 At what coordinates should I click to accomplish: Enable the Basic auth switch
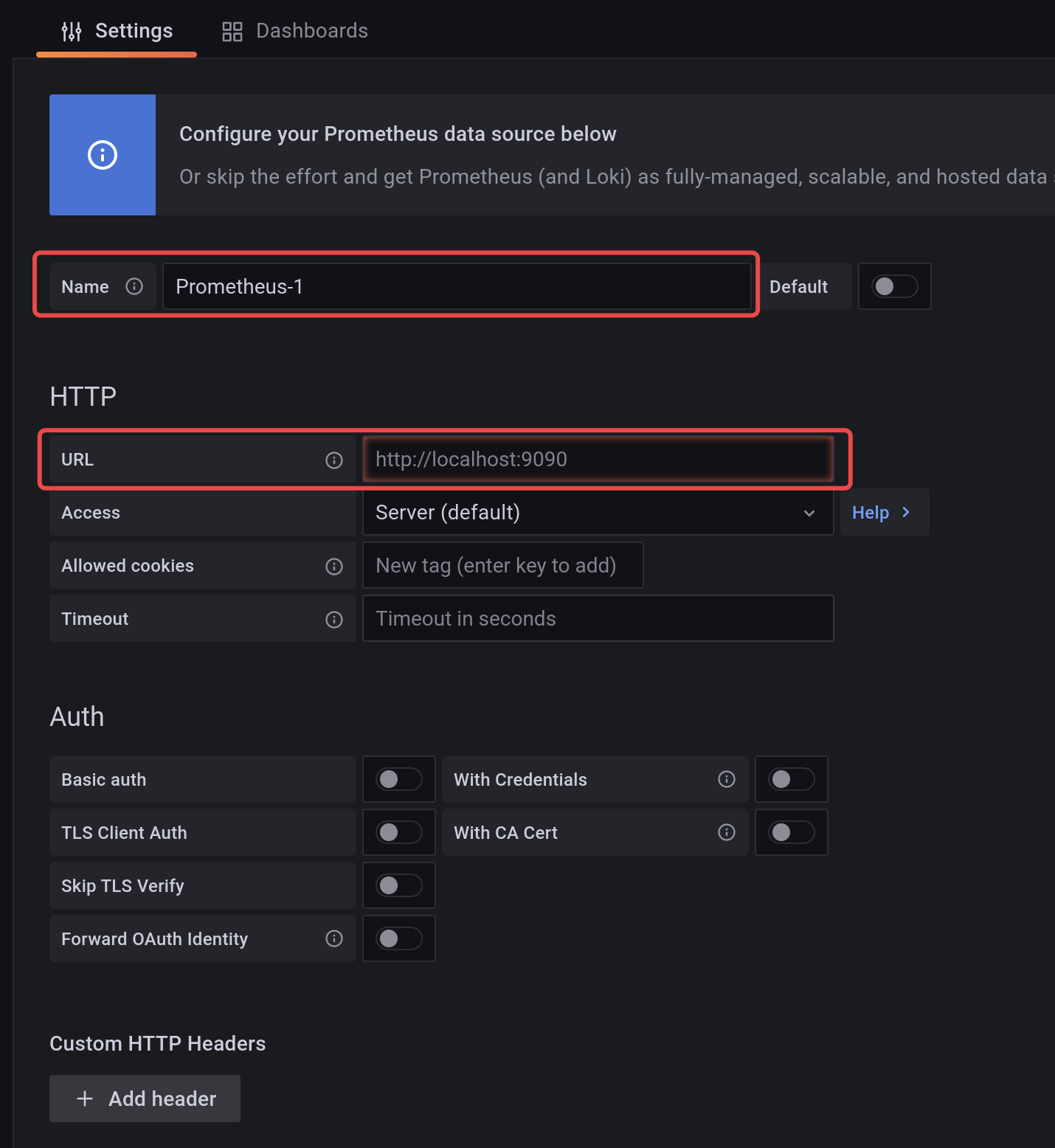tap(399, 779)
